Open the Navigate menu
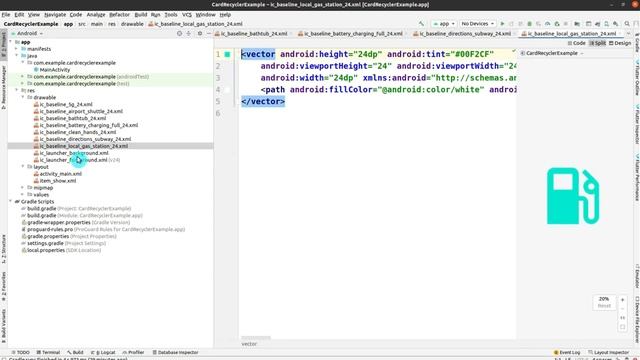 tap(55, 15)
